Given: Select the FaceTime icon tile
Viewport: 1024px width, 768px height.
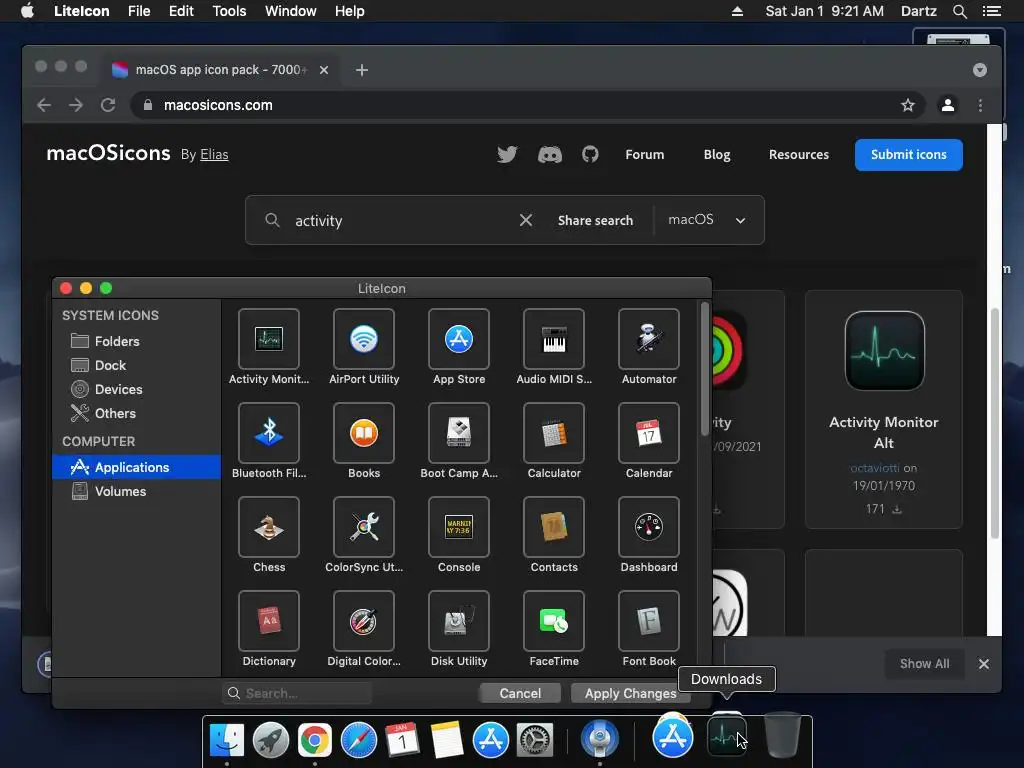Looking at the screenshot, I should pyautogui.click(x=554, y=621).
